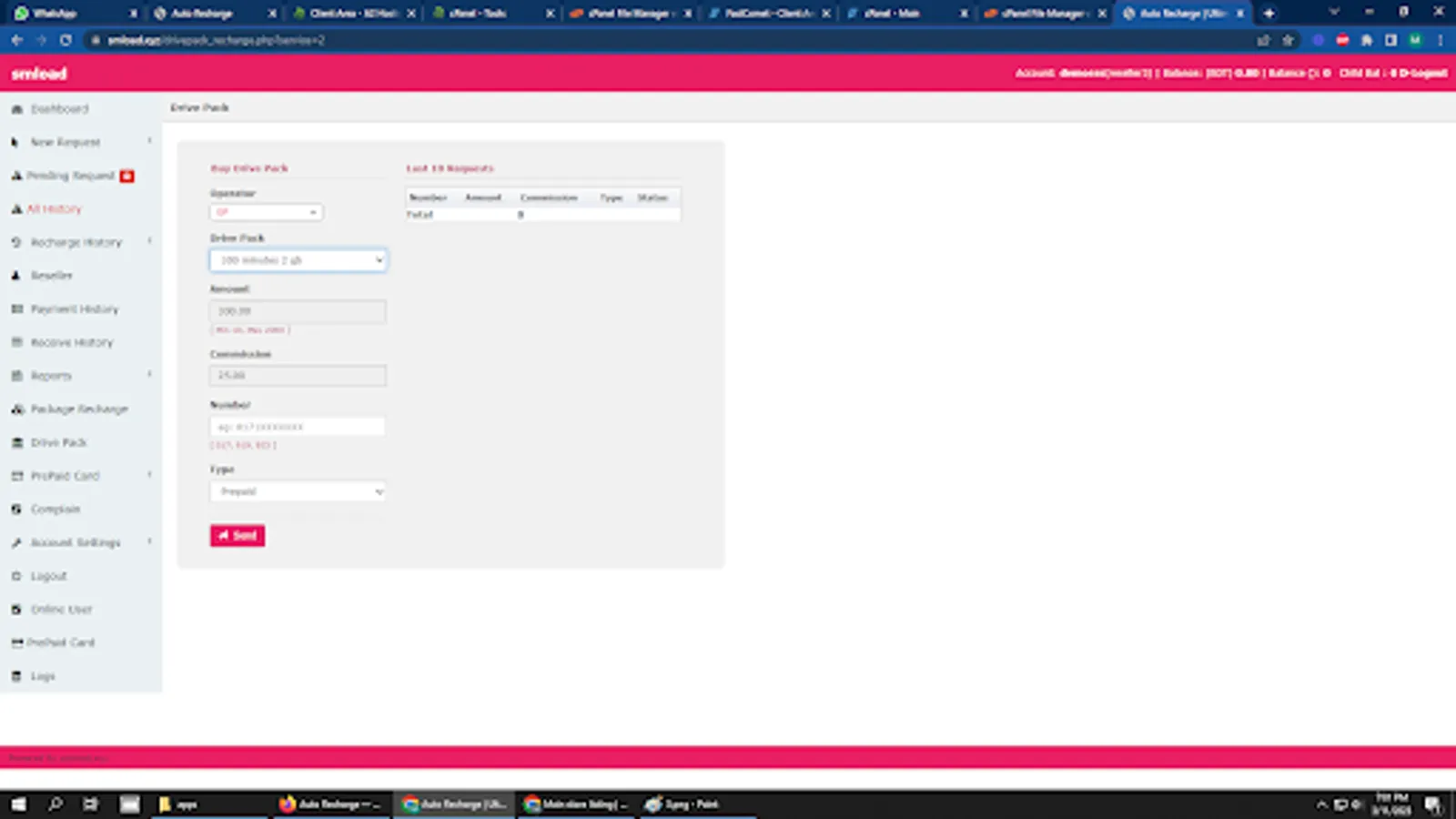1456x819 pixels.
Task: Click the Drive Pack sidebar icon
Action: pyautogui.click(x=16, y=443)
